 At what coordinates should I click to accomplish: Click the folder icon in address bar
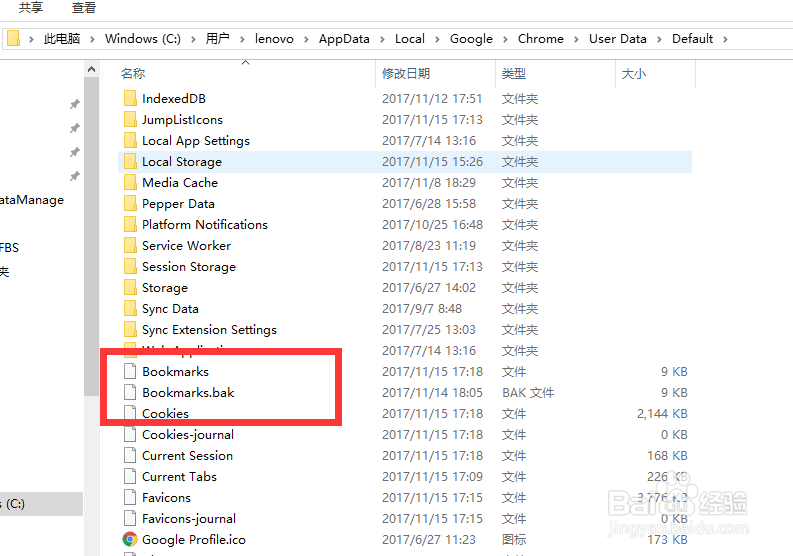(x=14, y=38)
